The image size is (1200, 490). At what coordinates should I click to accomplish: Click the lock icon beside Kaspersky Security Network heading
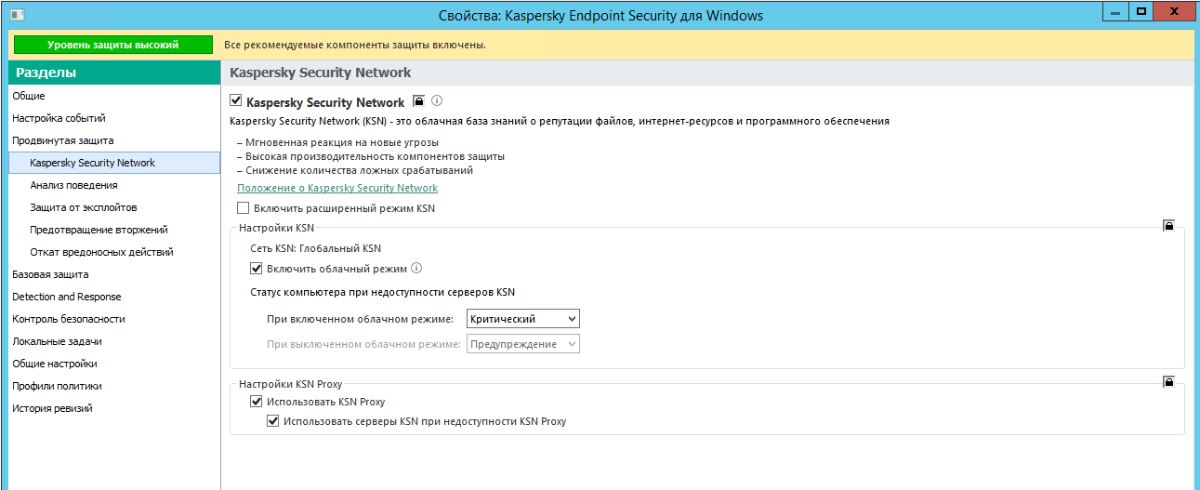[419, 102]
